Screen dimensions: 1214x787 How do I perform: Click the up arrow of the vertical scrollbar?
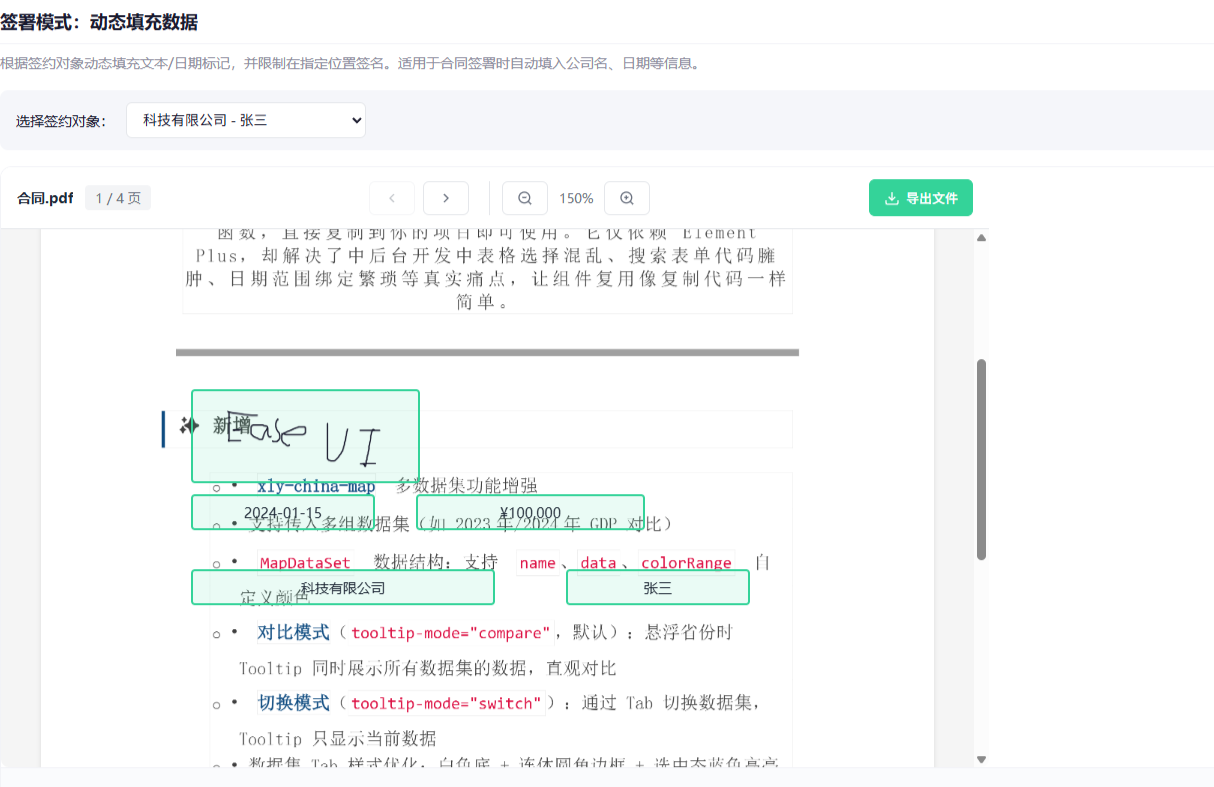pyautogui.click(x=981, y=237)
